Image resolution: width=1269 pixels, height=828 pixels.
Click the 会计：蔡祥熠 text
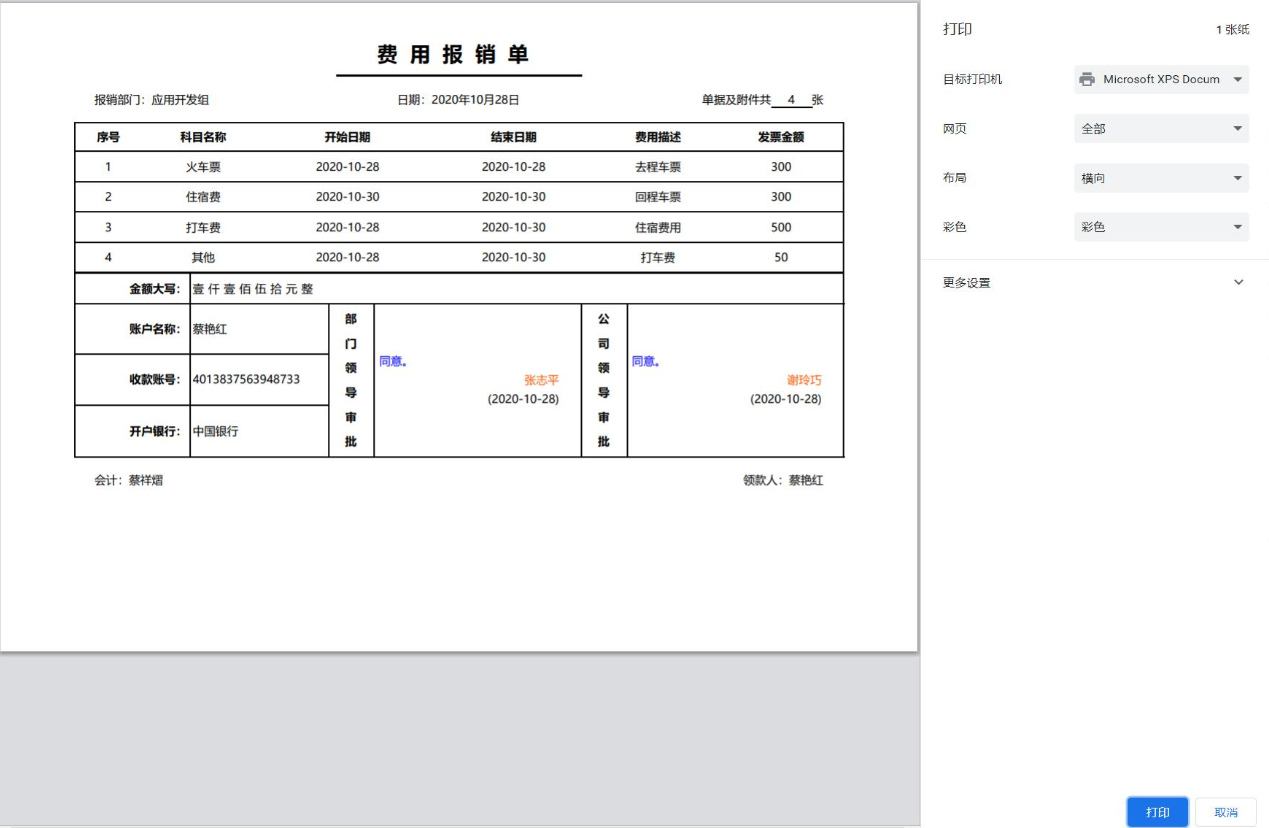(x=129, y=480)
